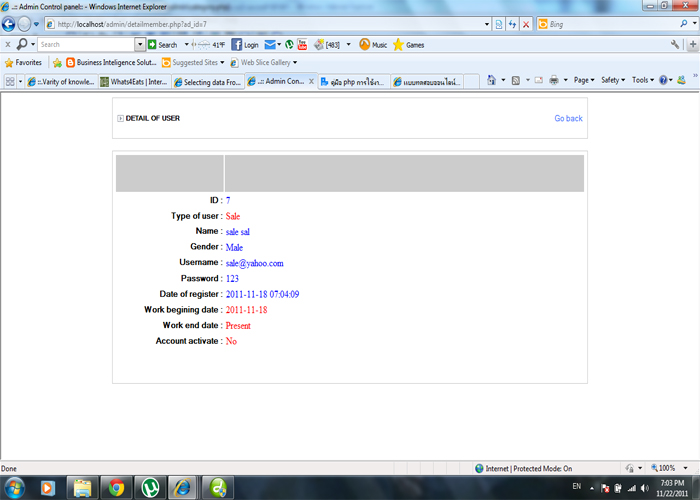Open recent pages dropdown beside Forward

36,24
